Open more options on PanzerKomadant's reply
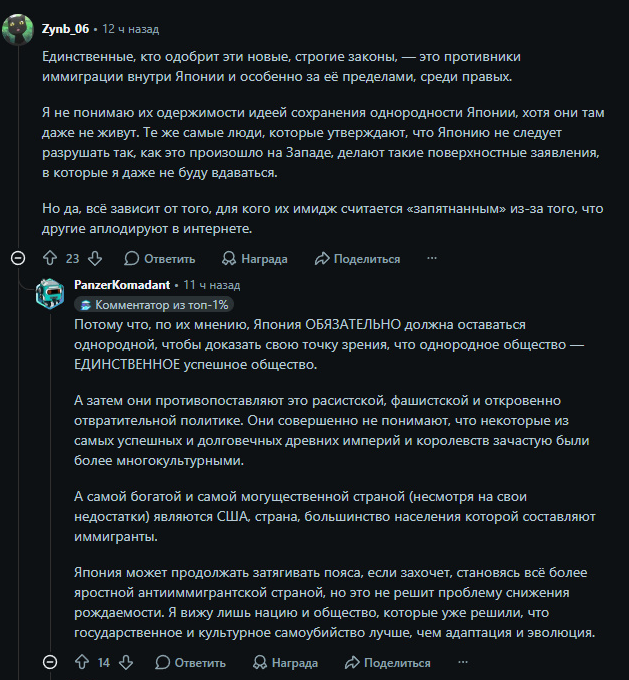The image size is (629, 680). pyautogui.click(x=463, y=662)
